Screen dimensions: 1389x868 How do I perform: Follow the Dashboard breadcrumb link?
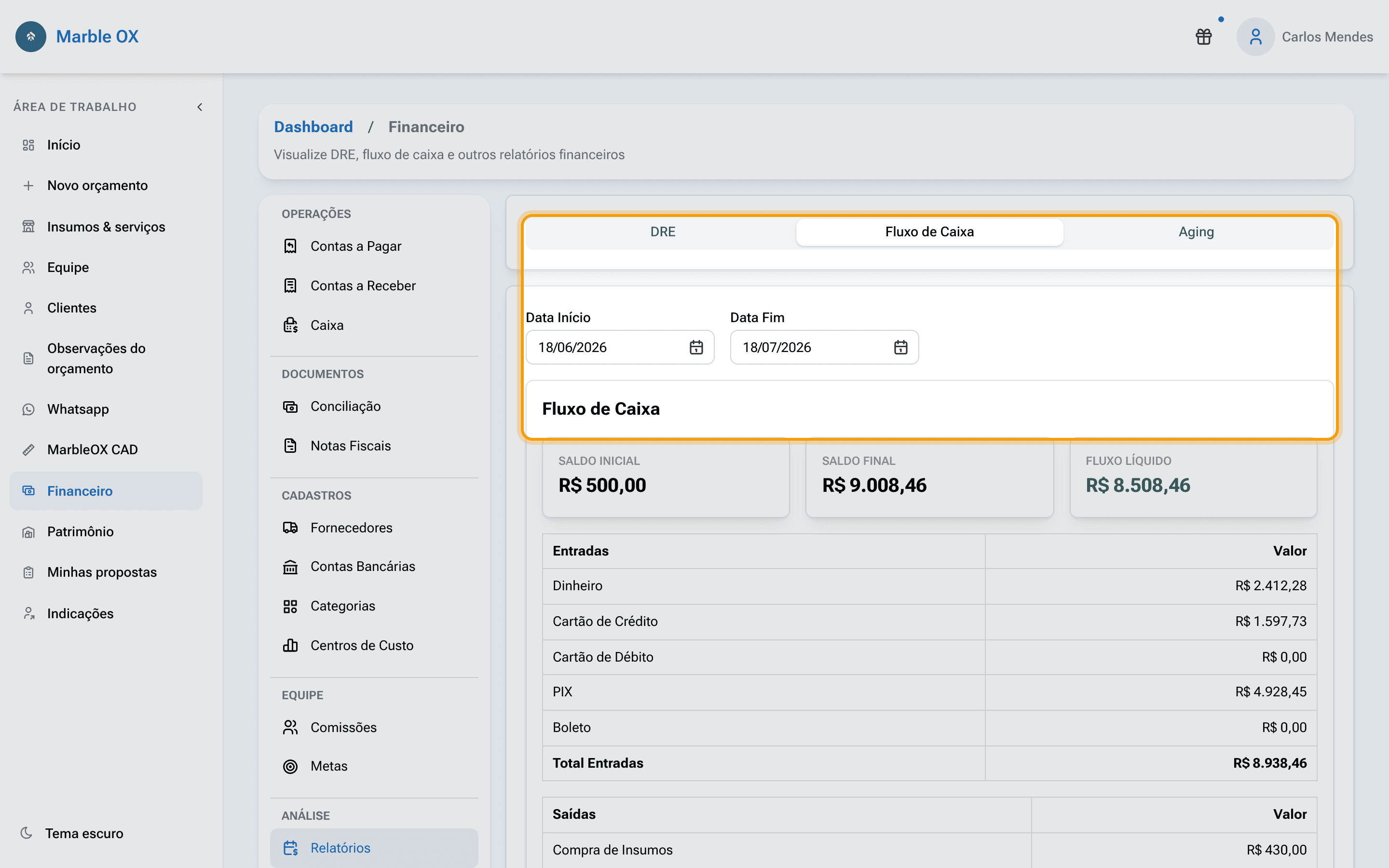tap(313, 127)
